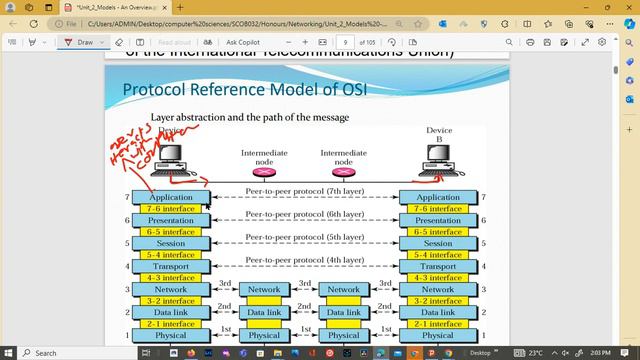
Task: Open the Favorites list icon
Action: pyautogui.click(x=548, y=24)
